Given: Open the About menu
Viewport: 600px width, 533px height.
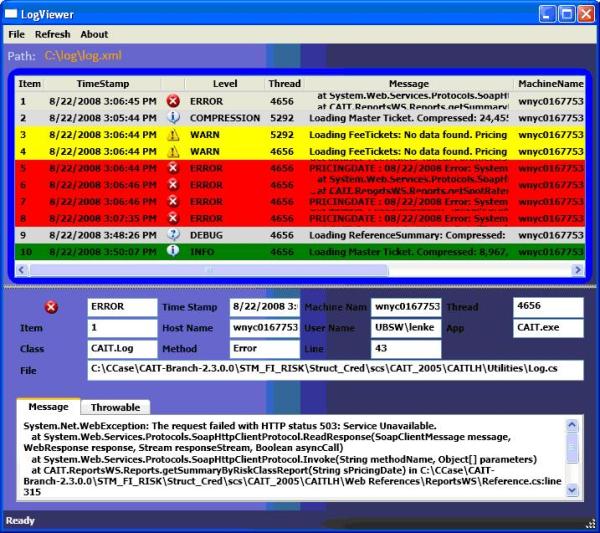Looking at the screenshot, I should (94, 34).
